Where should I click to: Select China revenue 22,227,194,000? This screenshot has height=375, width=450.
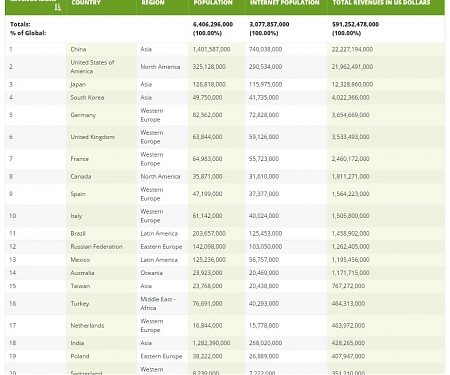tap(352, 49)
